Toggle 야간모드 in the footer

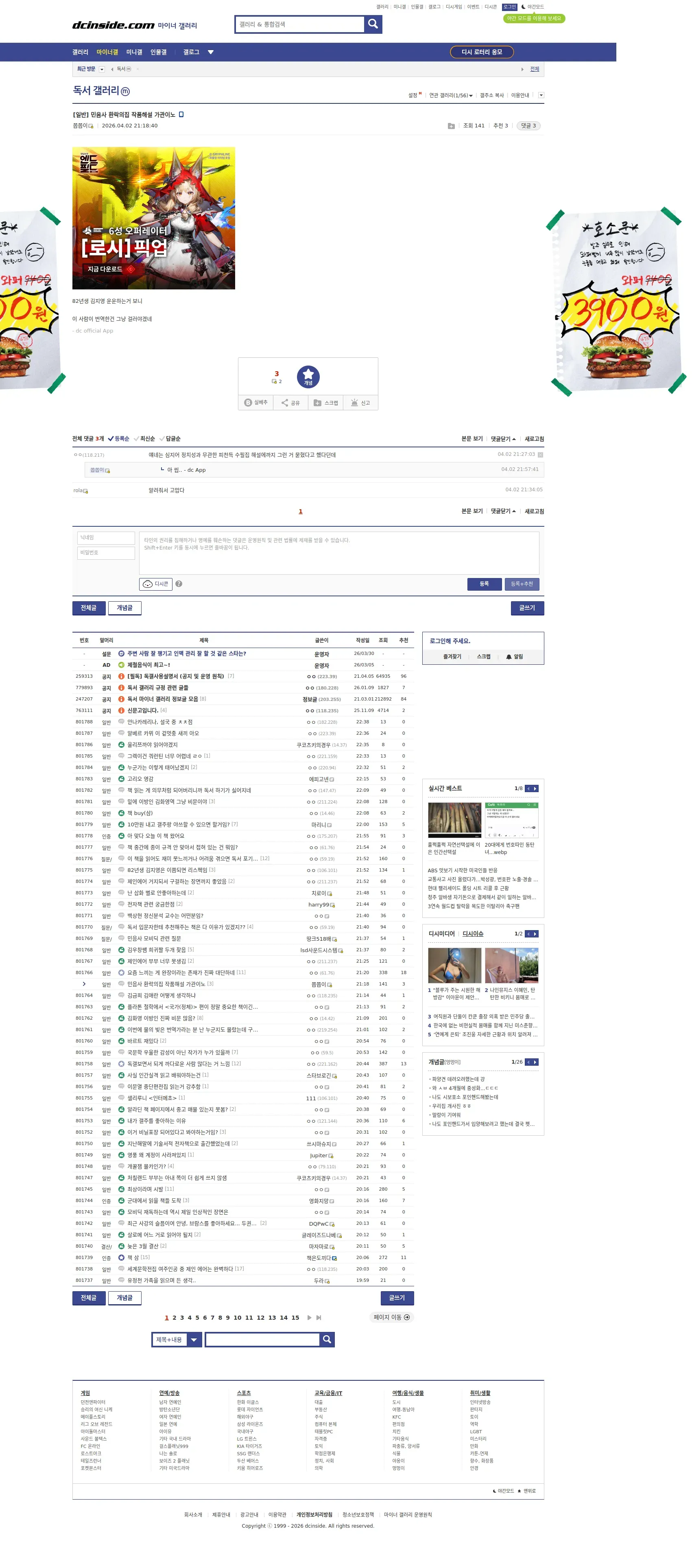(x=503, y=1491)
